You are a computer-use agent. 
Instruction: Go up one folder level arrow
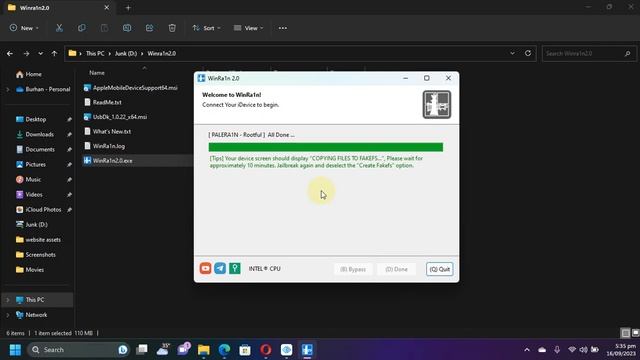tap(54, 53)
